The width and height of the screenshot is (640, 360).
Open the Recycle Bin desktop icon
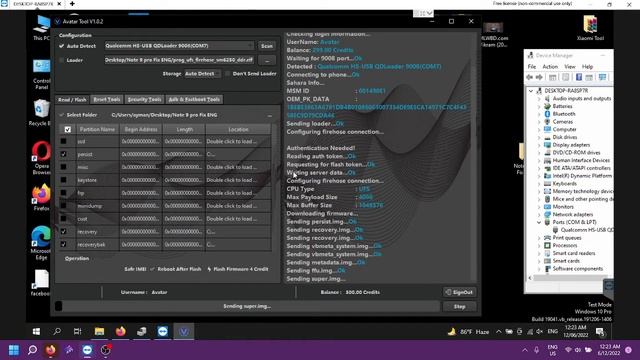pyautogui.click(x=41, y=112)
